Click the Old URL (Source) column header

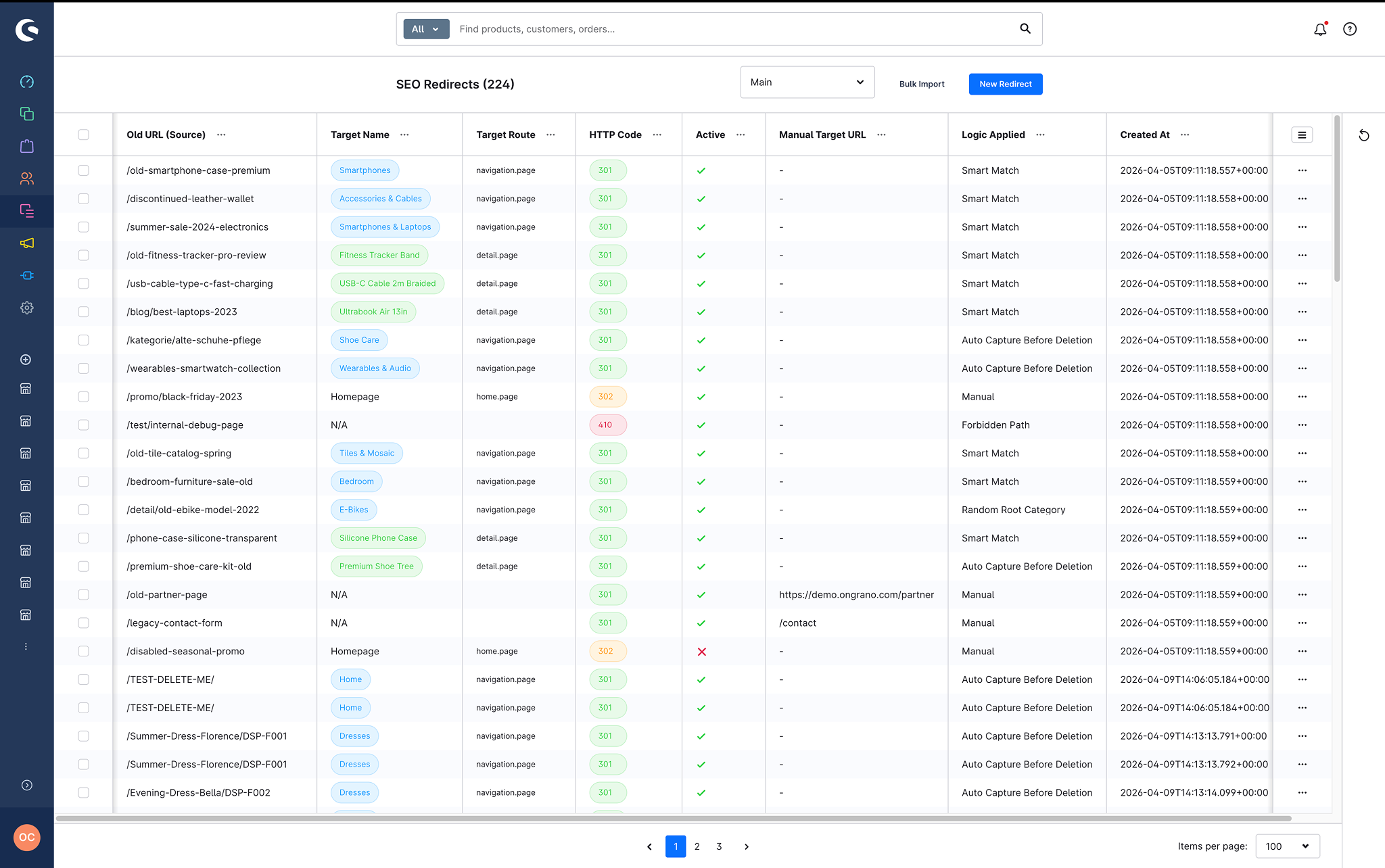click(x=166, y=135)
